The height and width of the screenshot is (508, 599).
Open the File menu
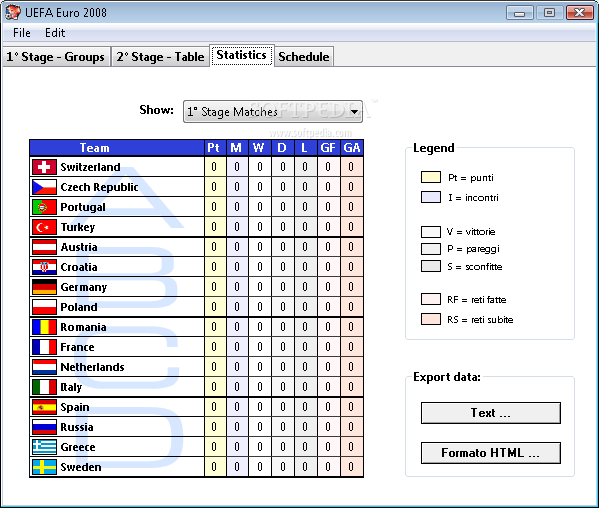coord(21,33)
